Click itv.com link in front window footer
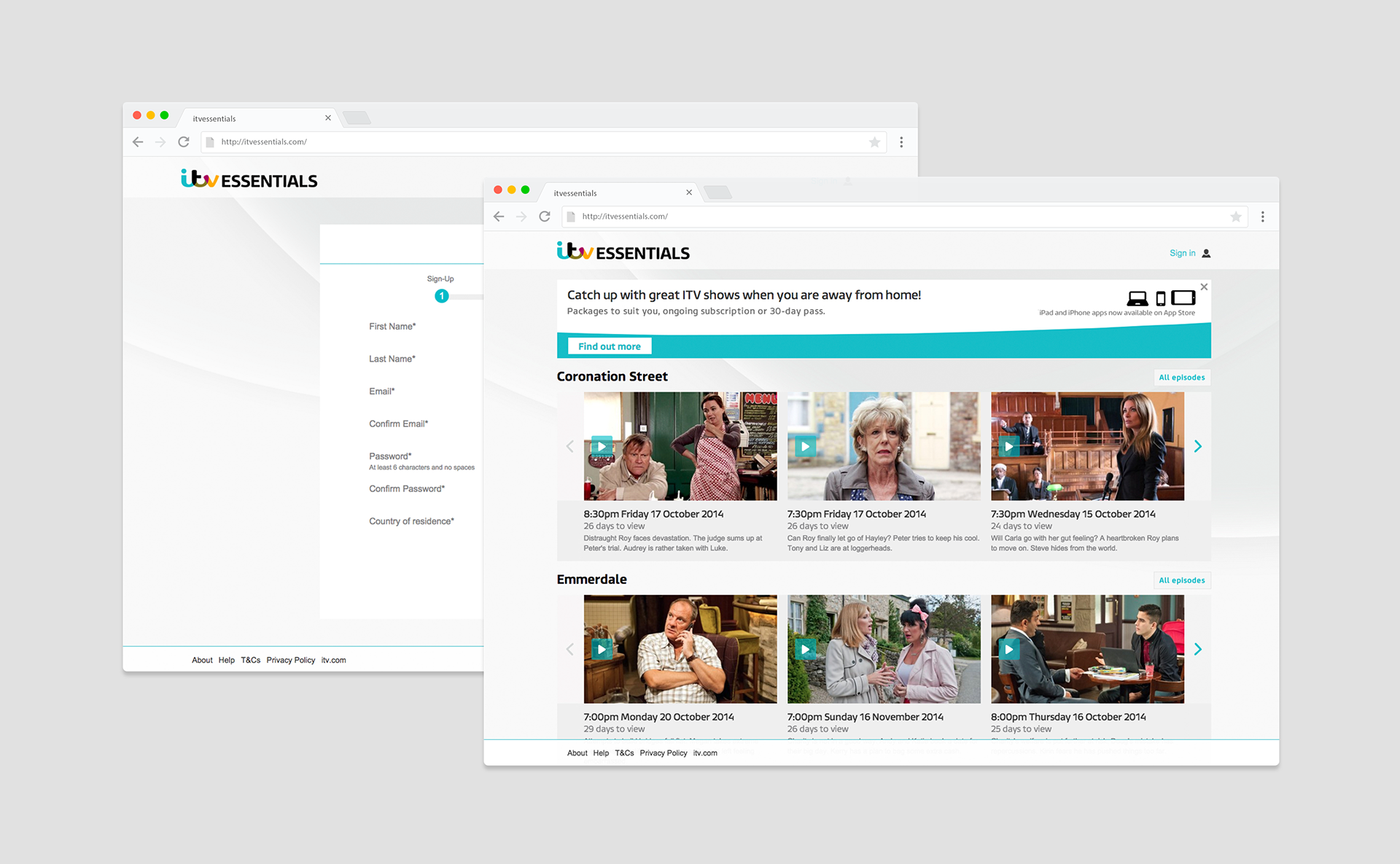Viewport: 1400px width, 864px height. pos(705,753)
